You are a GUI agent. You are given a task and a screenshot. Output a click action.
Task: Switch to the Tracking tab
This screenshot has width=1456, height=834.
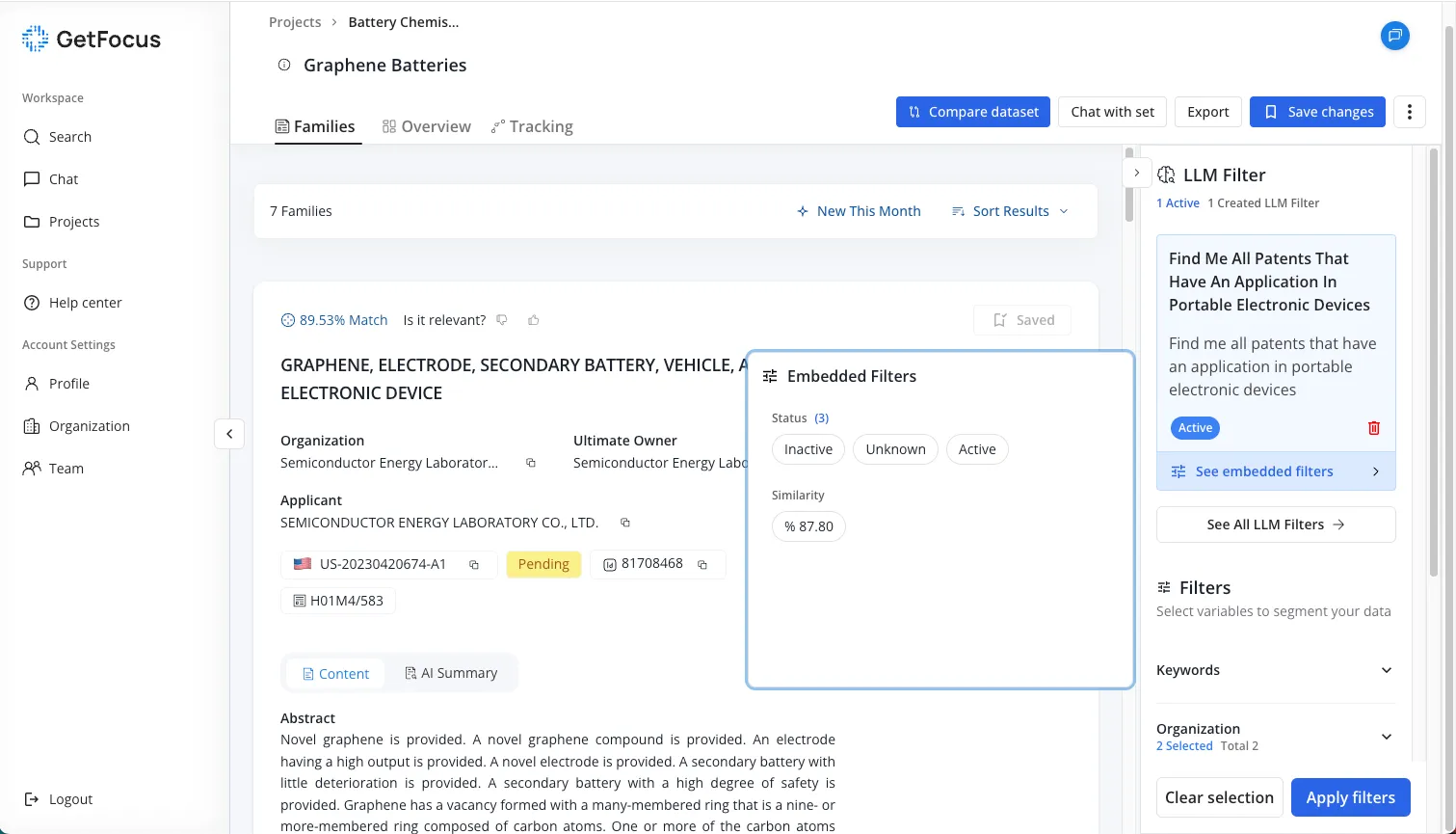point(532,126)
